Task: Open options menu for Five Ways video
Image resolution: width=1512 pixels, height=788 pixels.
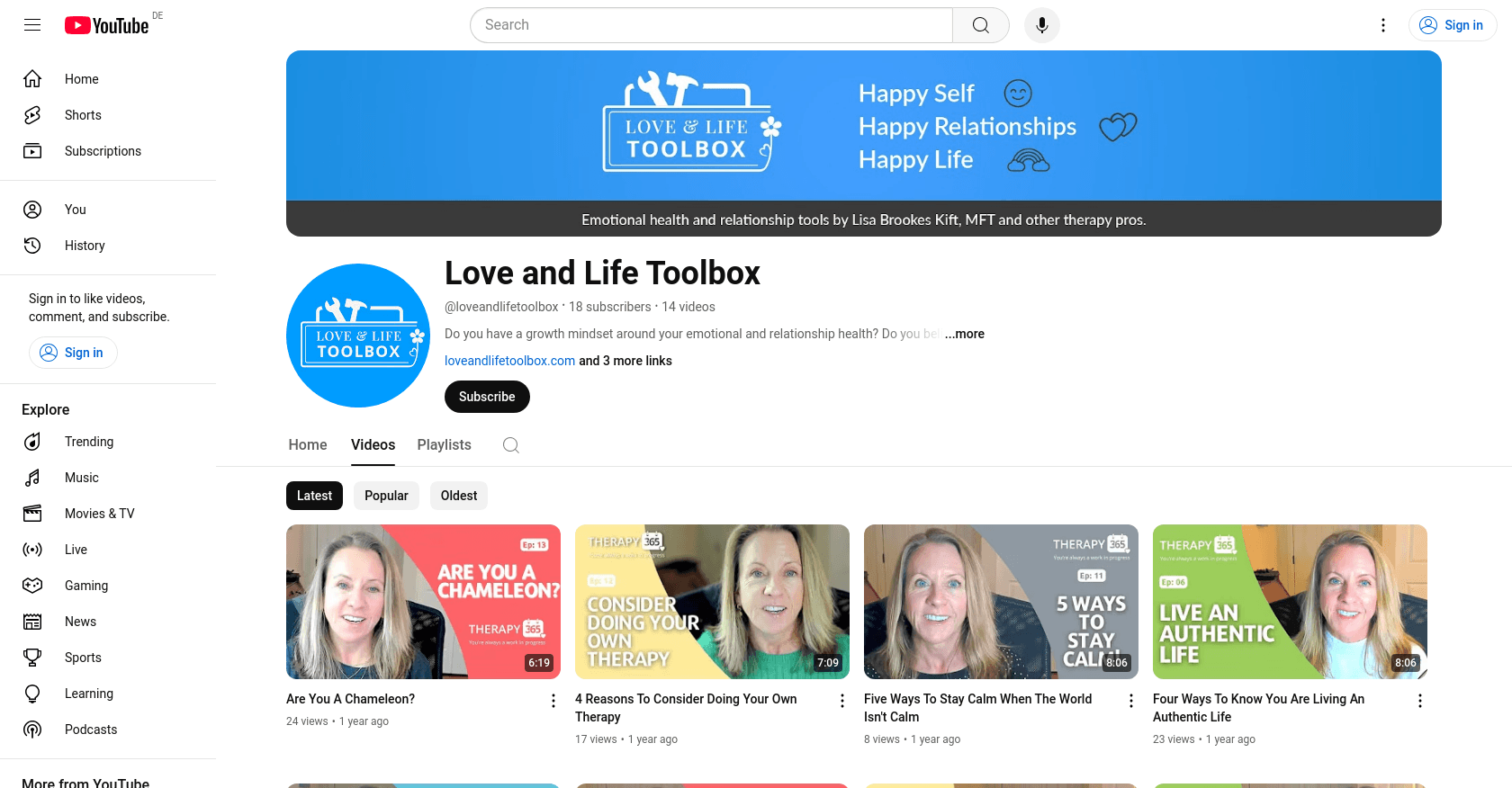Action: click(x=1131, y=701)
